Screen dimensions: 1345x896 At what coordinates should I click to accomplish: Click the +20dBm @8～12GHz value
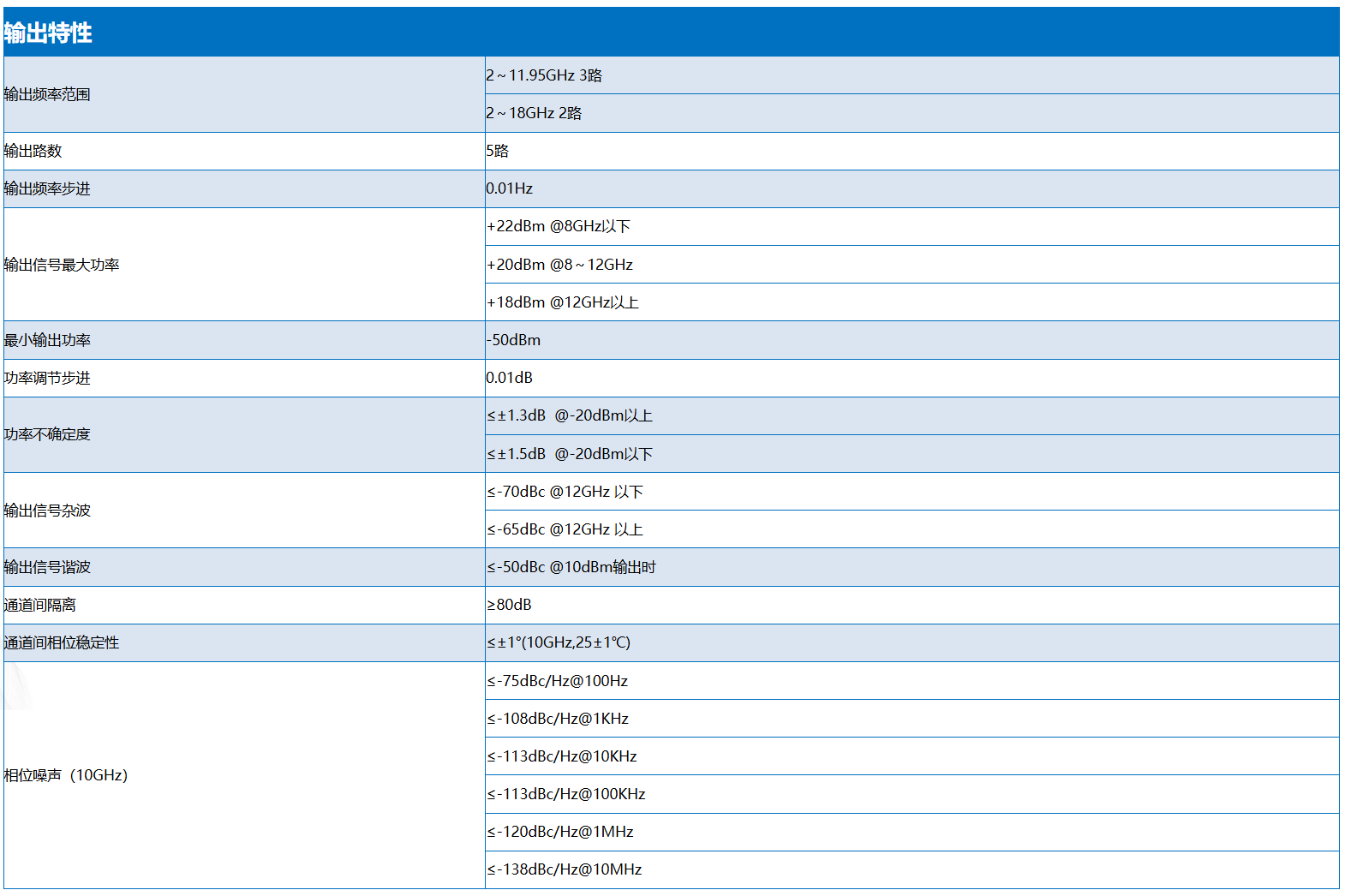point(559,265)
